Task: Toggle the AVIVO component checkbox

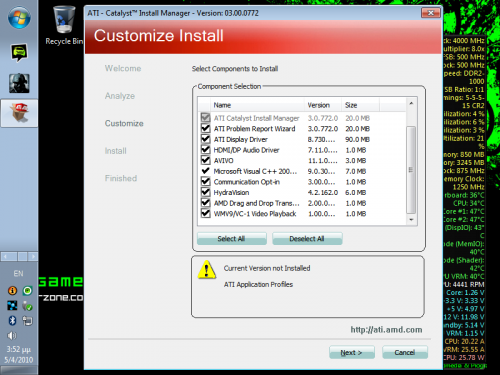Action: pyautogui.click(x=206, y=160)
